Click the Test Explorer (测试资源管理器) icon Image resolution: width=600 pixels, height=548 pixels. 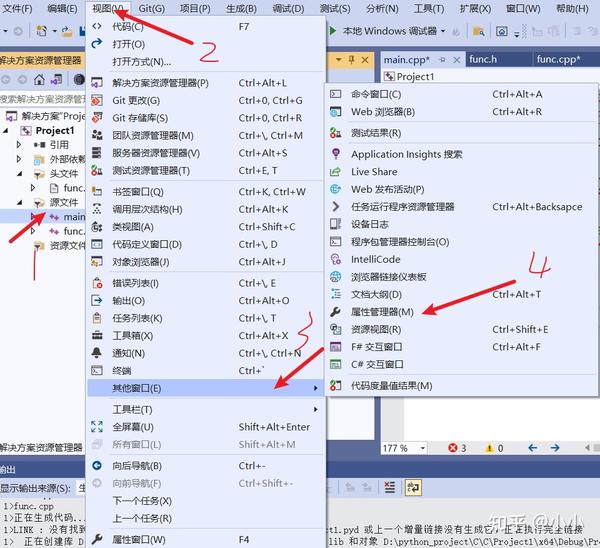[x=97, y=170]
